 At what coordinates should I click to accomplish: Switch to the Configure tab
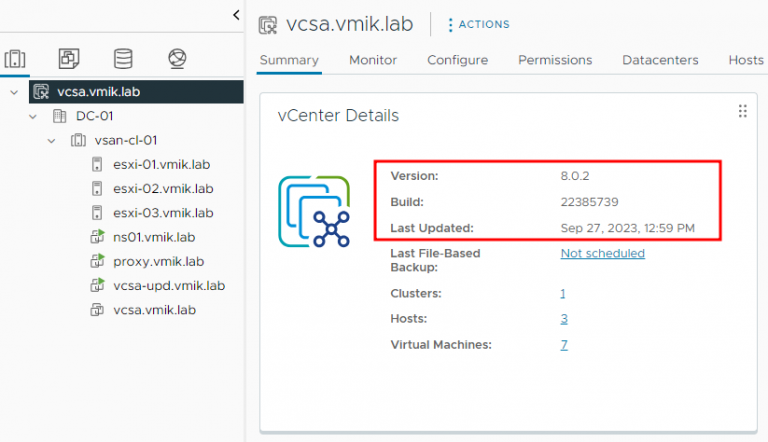coord(457,60)
